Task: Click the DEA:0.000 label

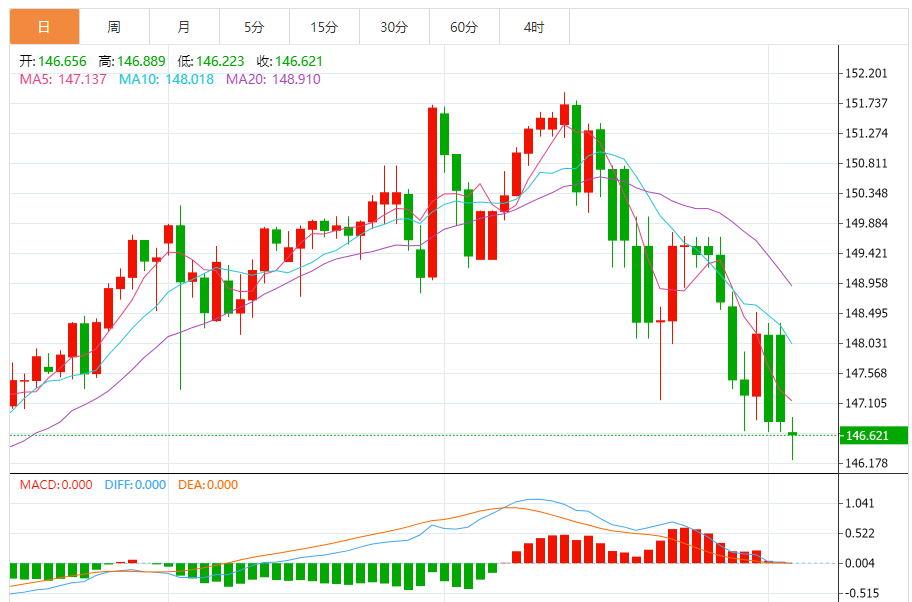Action: coord(208,485)
